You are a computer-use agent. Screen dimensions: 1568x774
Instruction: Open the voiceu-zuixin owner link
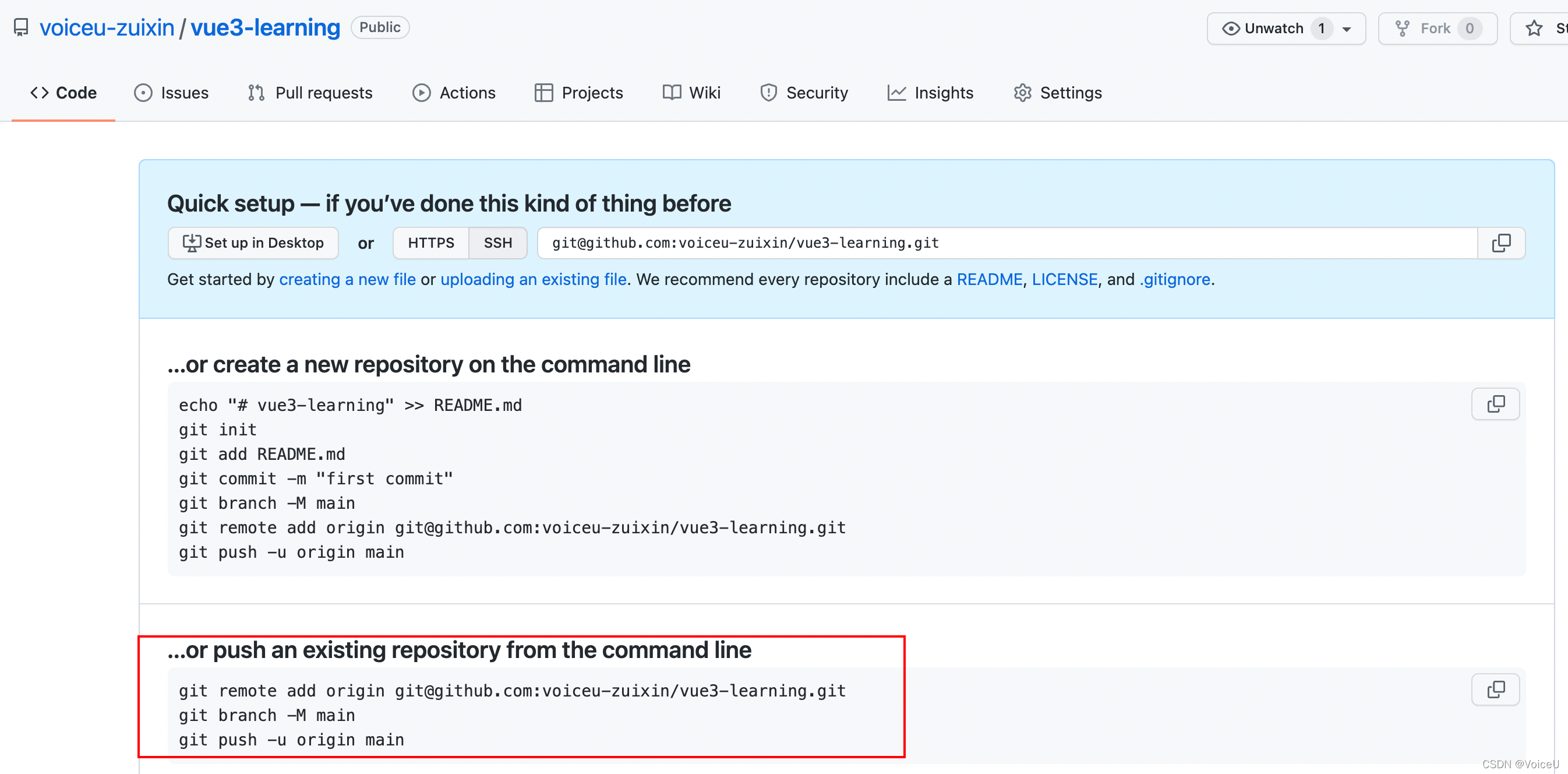tap(107, 27)
